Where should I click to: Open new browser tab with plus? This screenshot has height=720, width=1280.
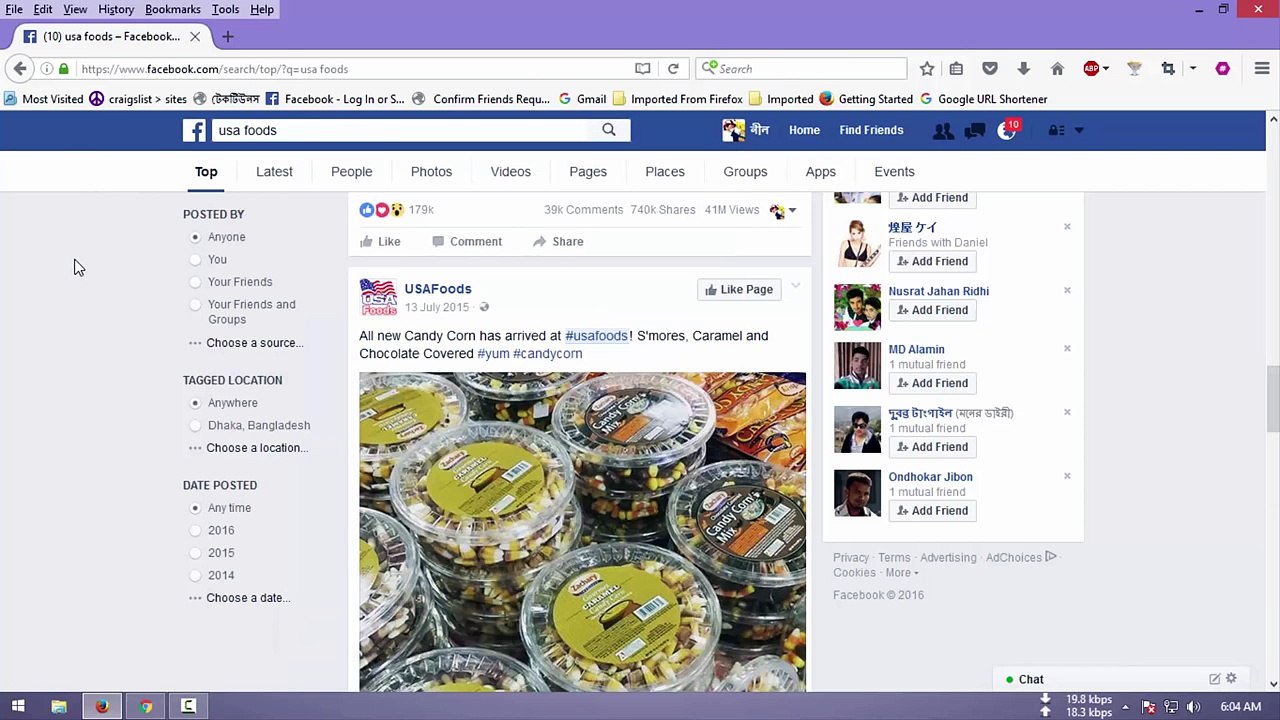[x=227, y=37]
